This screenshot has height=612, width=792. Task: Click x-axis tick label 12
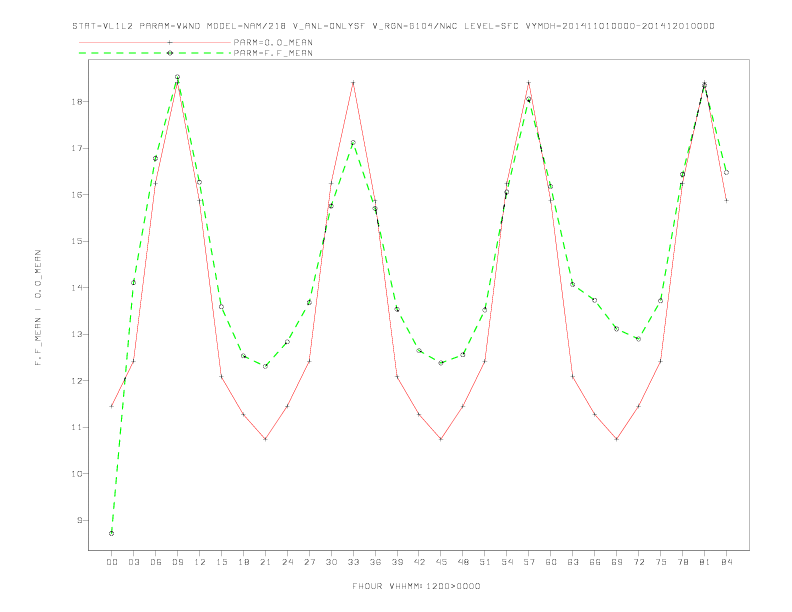[200, 562]
